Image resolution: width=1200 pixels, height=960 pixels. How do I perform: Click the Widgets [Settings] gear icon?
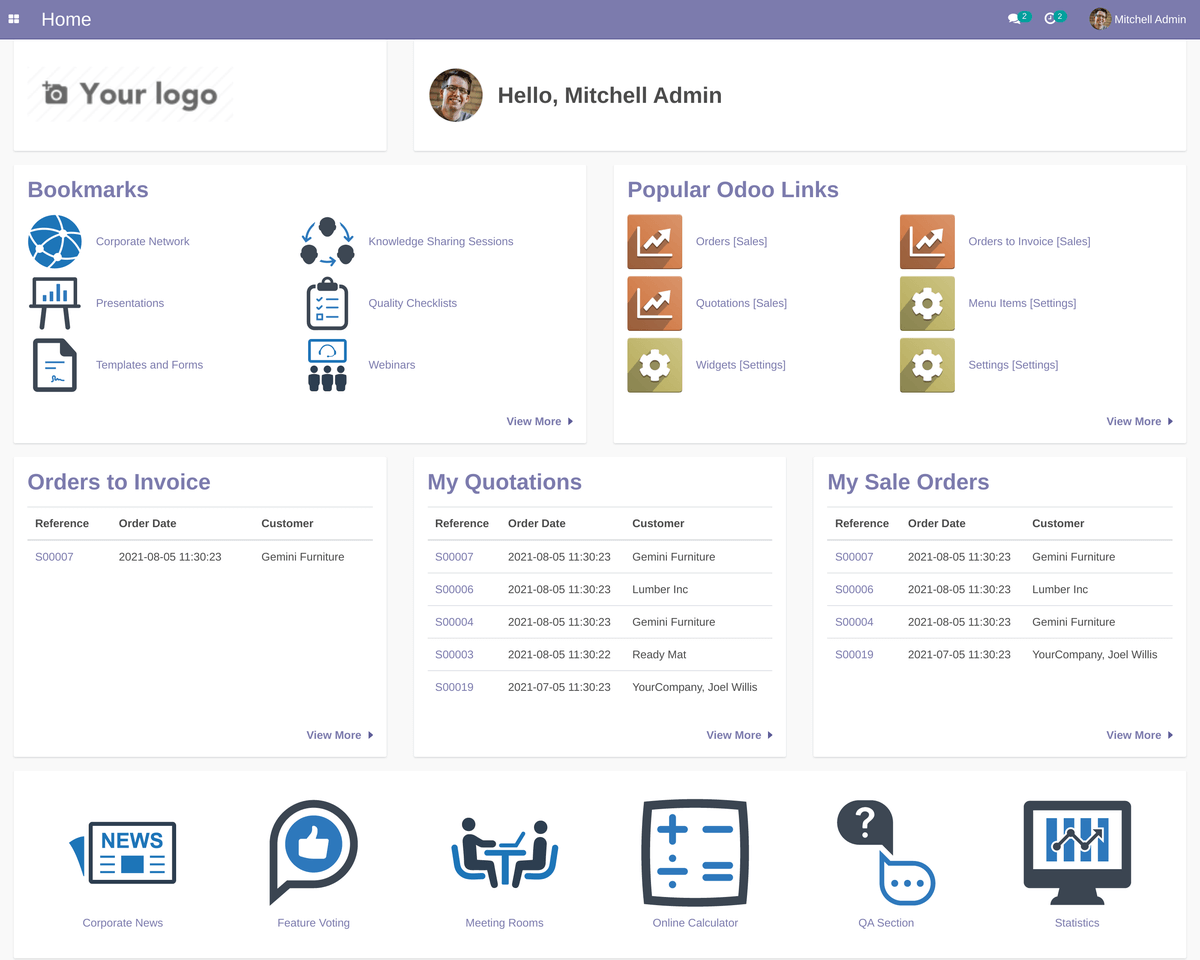pyautogui.click(x=654, y=365)
